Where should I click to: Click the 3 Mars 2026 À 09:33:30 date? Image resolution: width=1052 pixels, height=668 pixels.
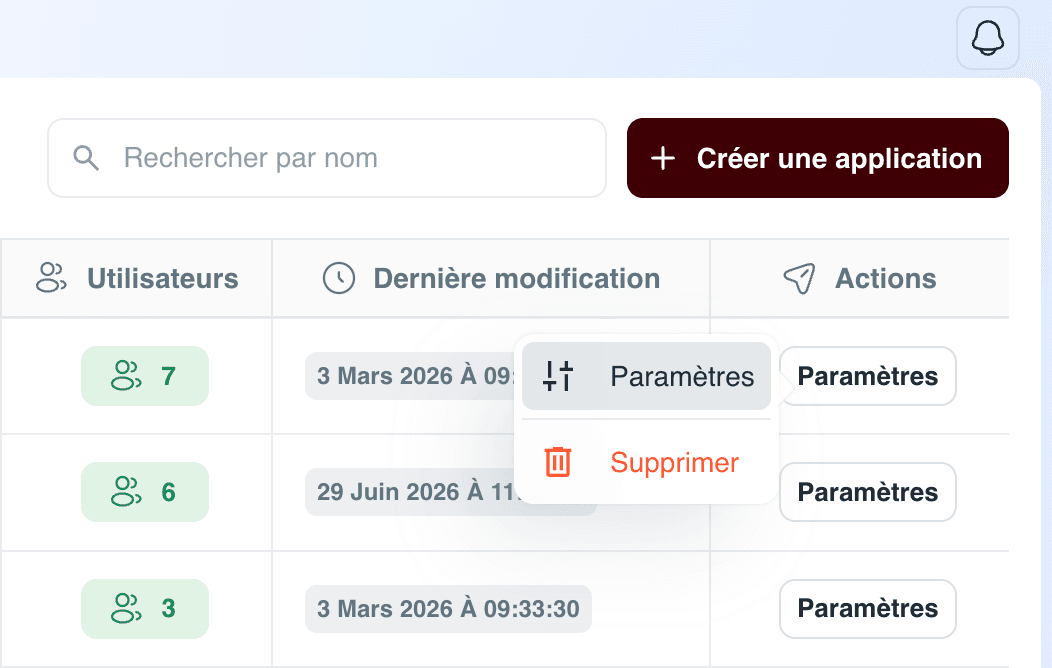tap(448, 609)
